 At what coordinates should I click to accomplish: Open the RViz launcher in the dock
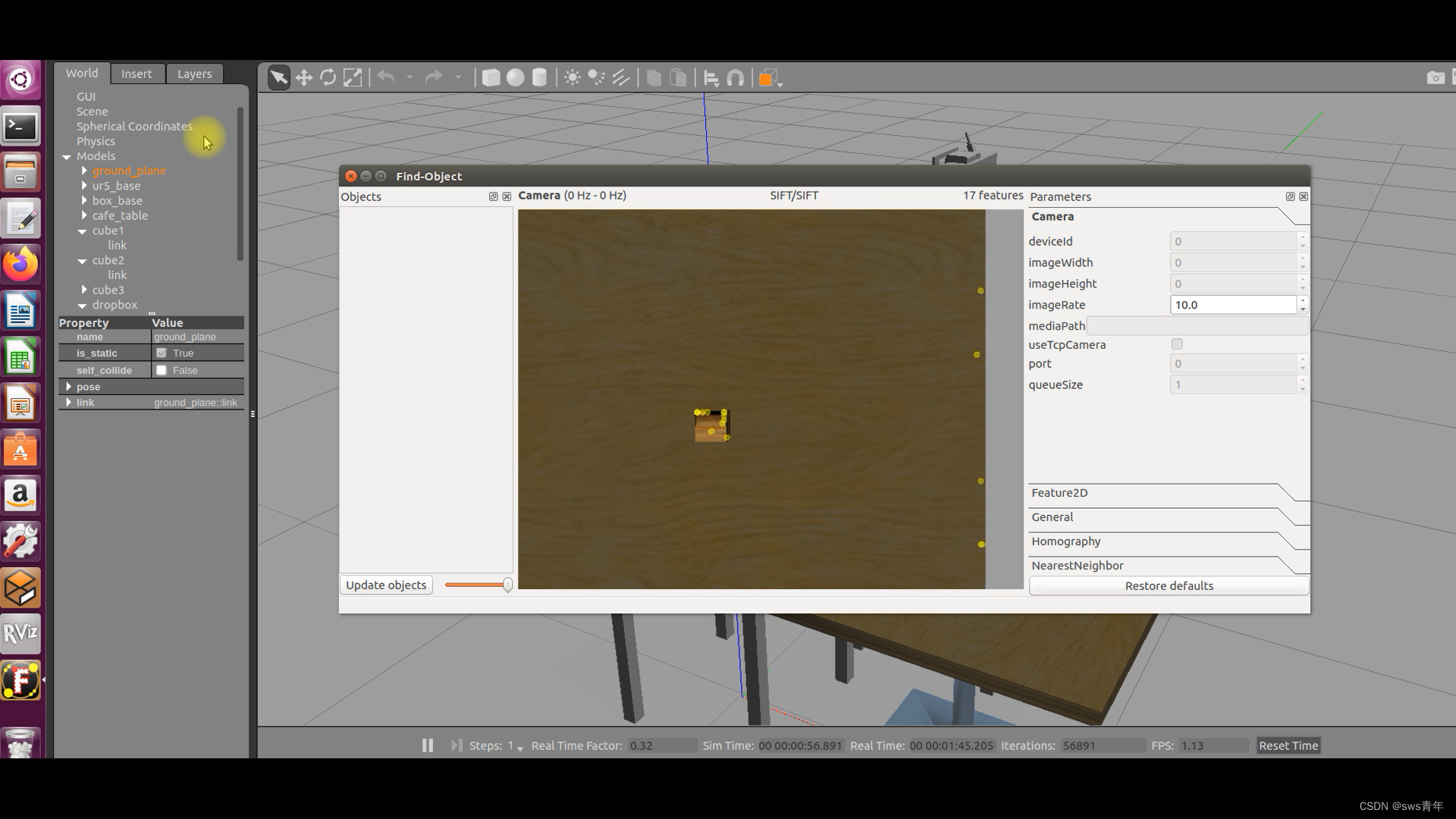click(x=20, y=634)
